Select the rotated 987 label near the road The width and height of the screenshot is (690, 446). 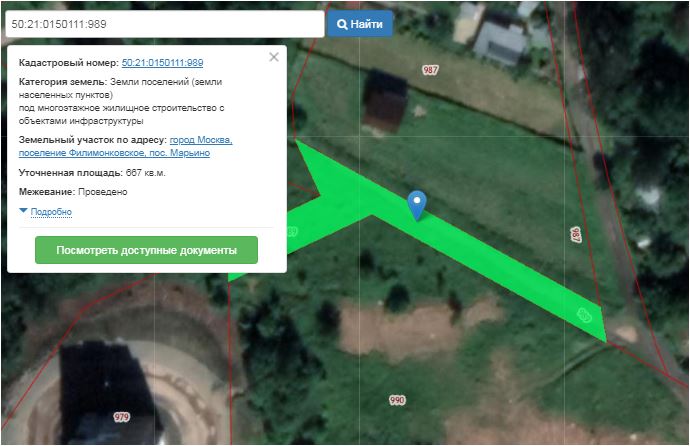[x=576, y=235]
